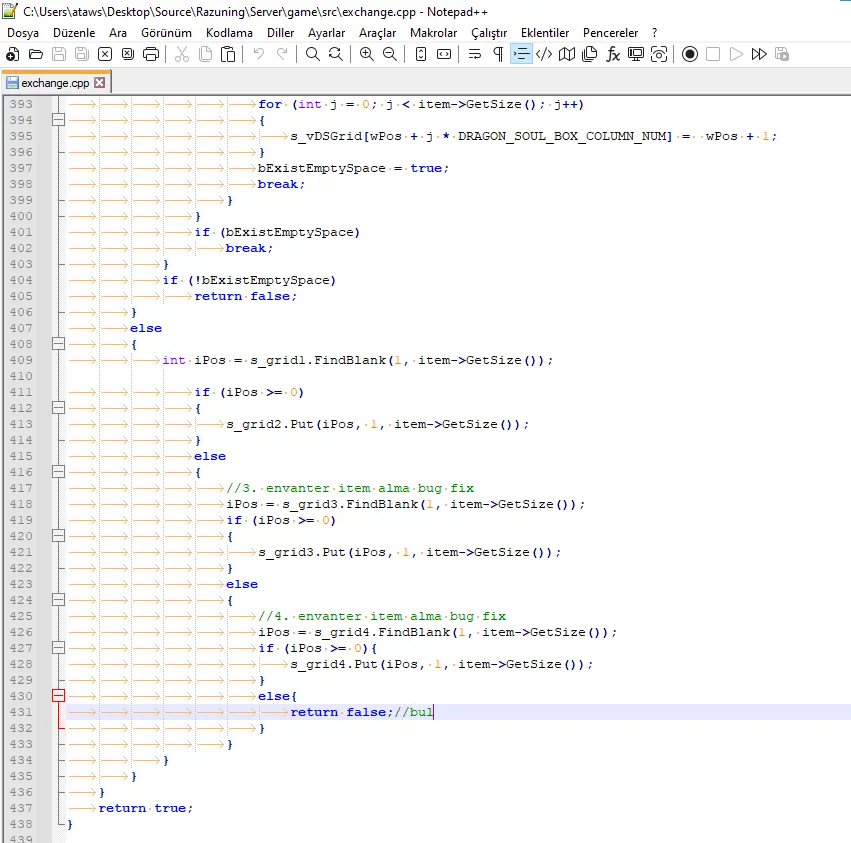Collapse the fold marker at line 408
851x843 pixels.
click(x=58, y=344)
